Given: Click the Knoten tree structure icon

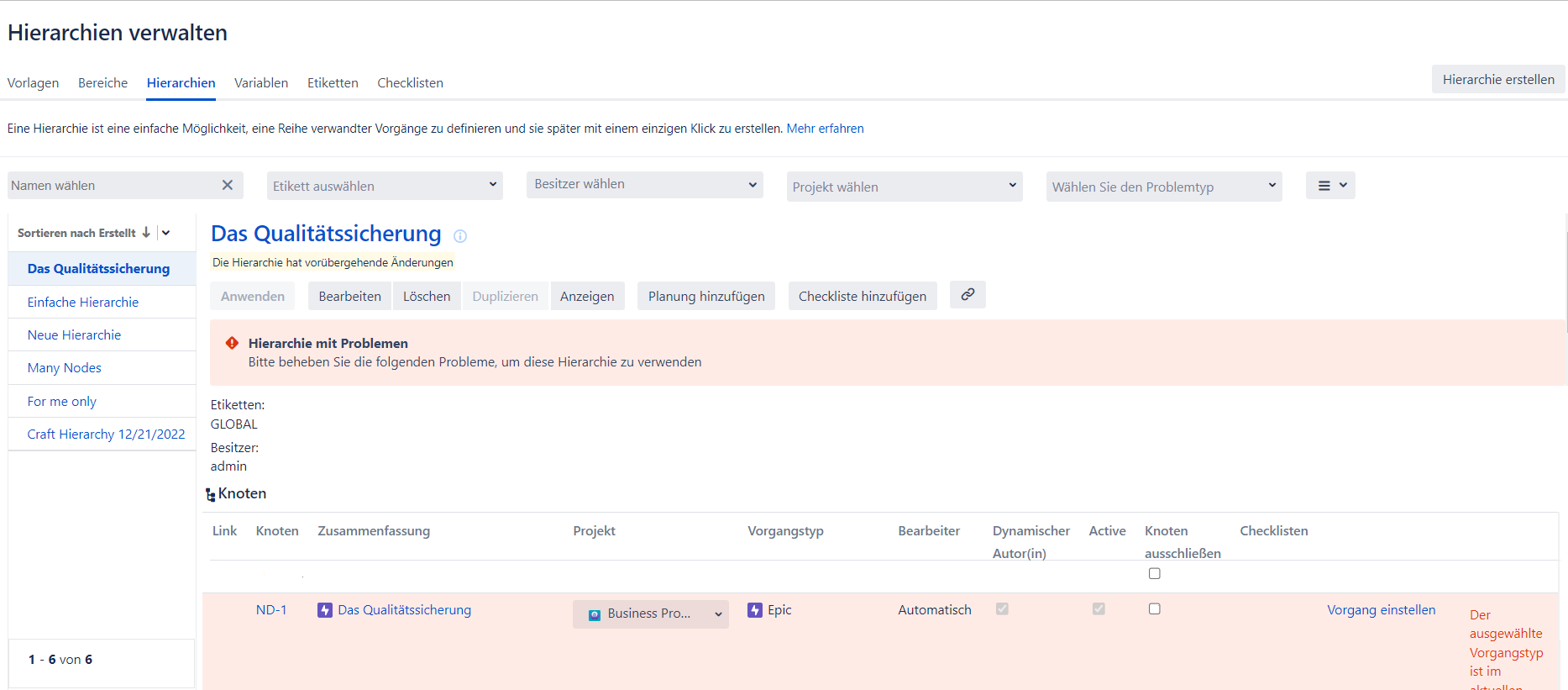Looking at the screenshot, I should pos(210,495).
